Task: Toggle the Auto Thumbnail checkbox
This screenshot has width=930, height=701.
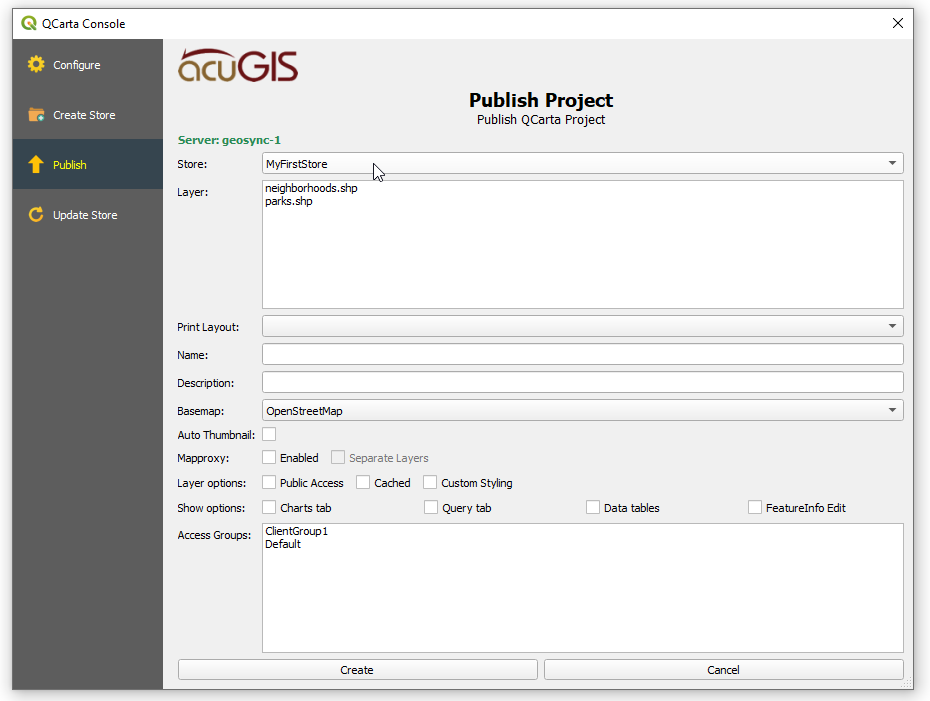Action: pos(269,434)
